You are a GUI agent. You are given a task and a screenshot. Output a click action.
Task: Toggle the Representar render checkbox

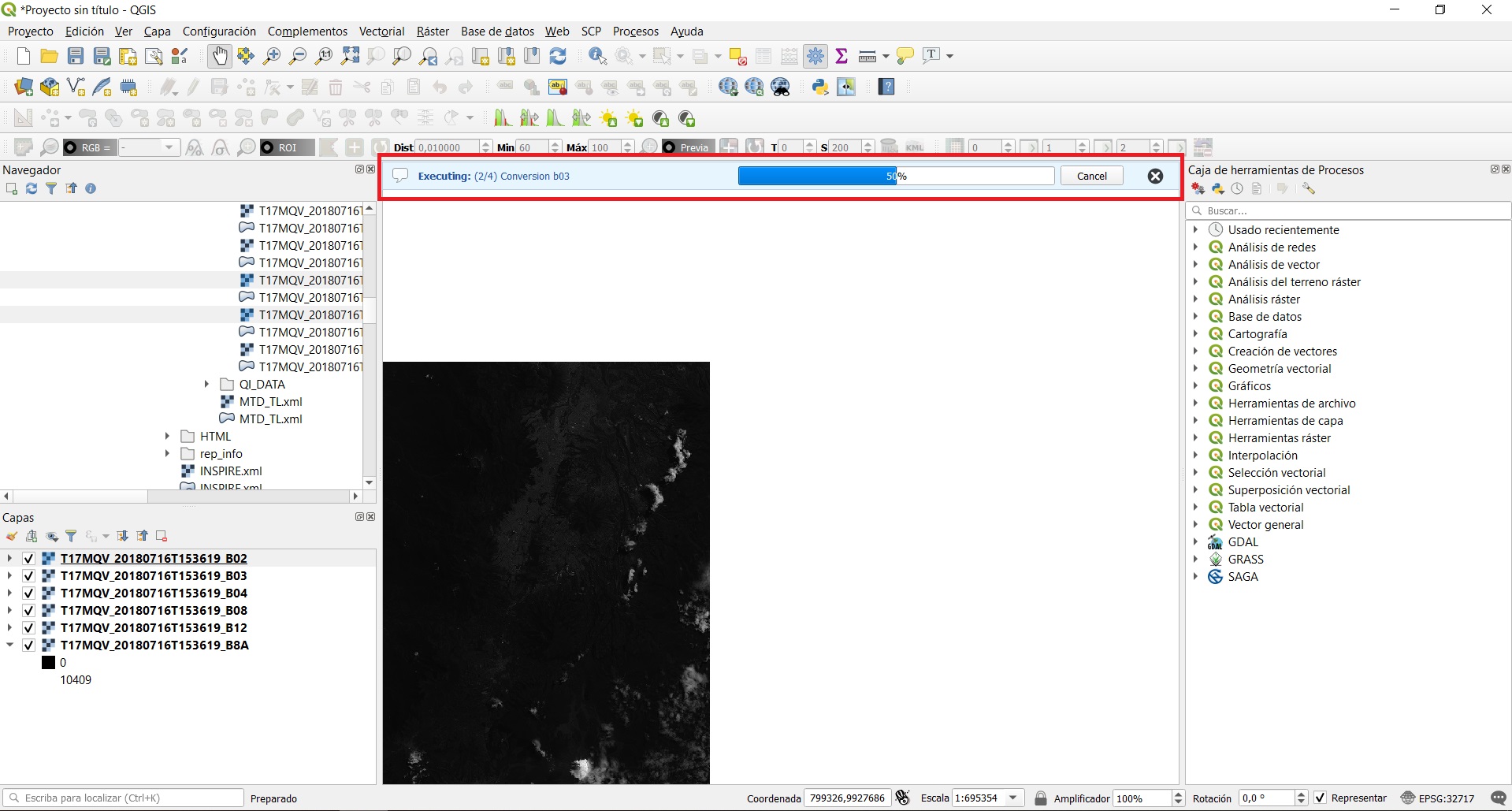click(x=1321, y=798)
